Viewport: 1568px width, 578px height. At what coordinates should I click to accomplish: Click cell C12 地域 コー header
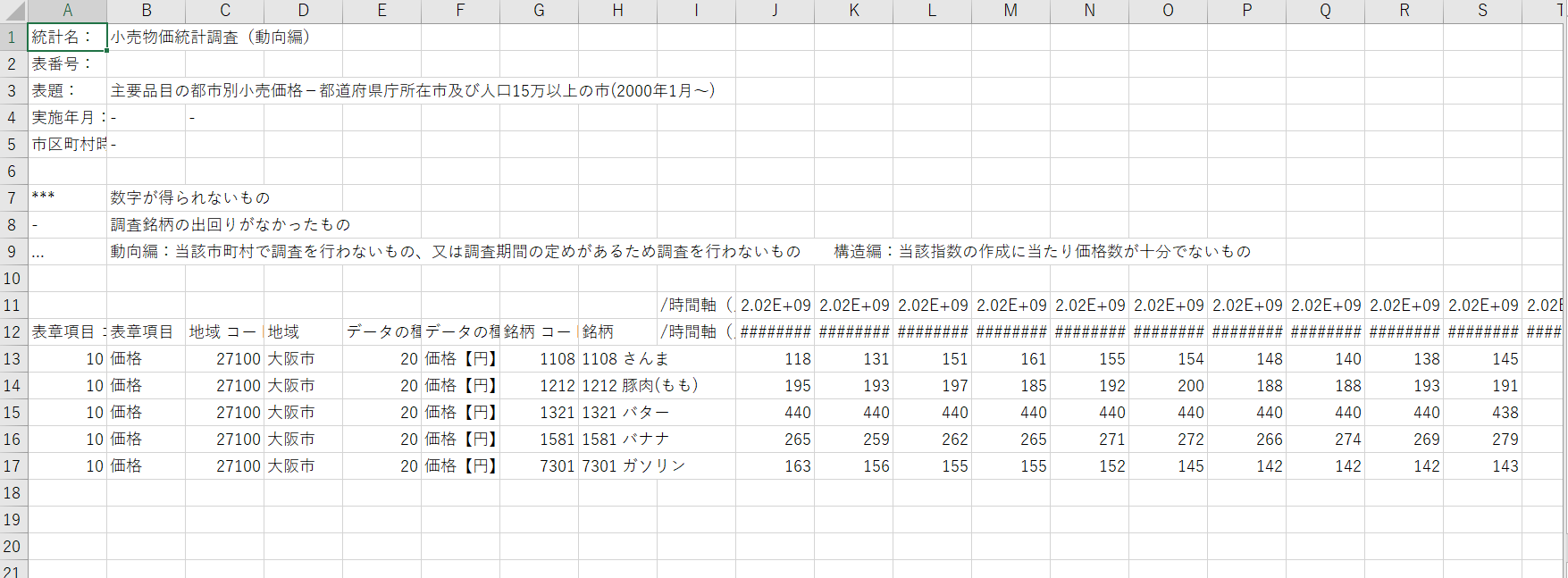pyautogui.click(x=225, y=332)
